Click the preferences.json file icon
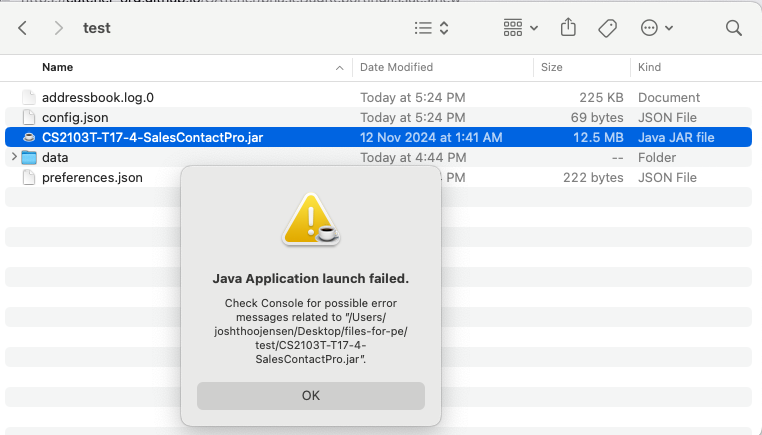 pos(29,177)
